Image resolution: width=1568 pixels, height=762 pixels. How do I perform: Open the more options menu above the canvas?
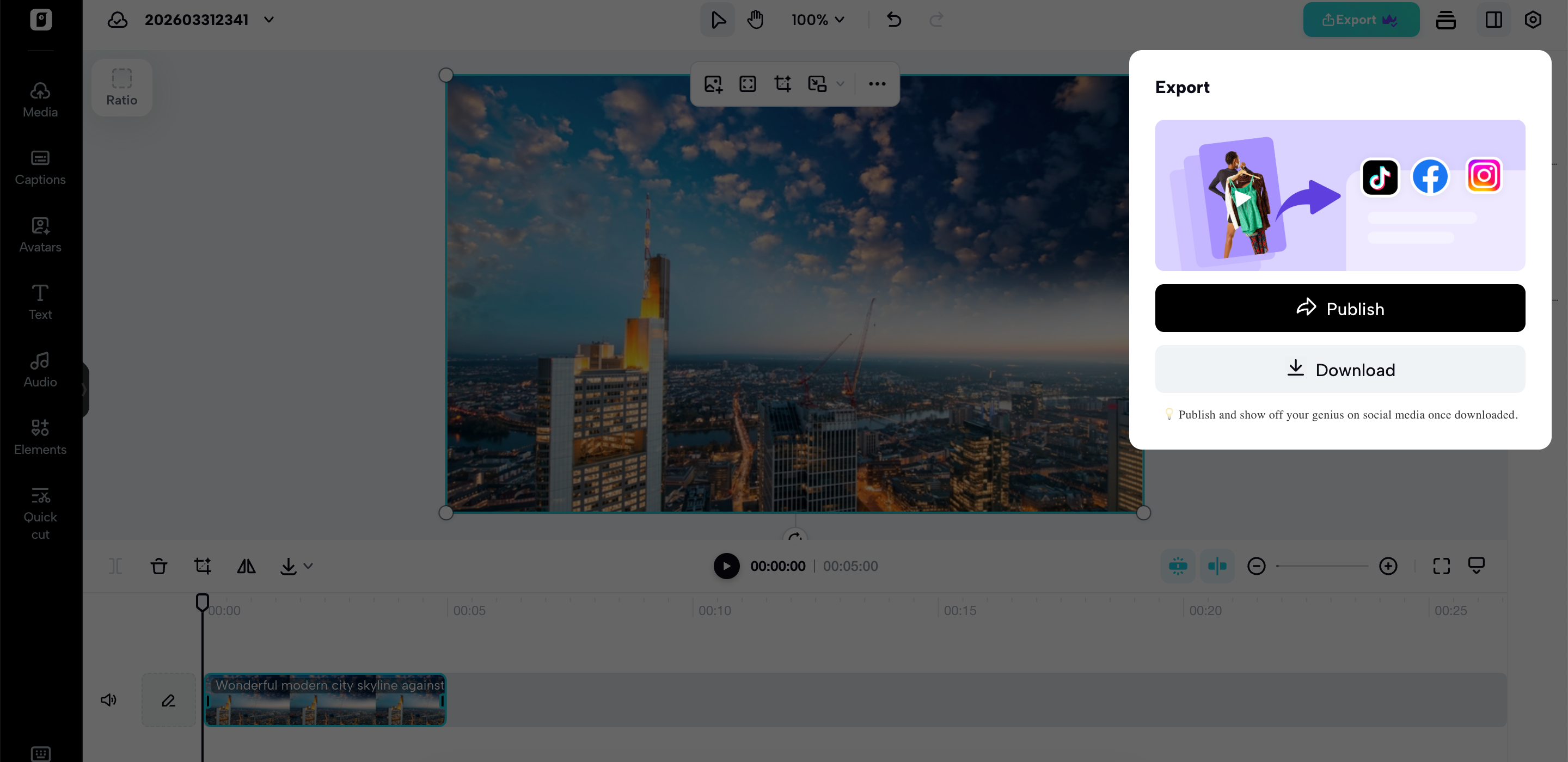click(877, 84)
